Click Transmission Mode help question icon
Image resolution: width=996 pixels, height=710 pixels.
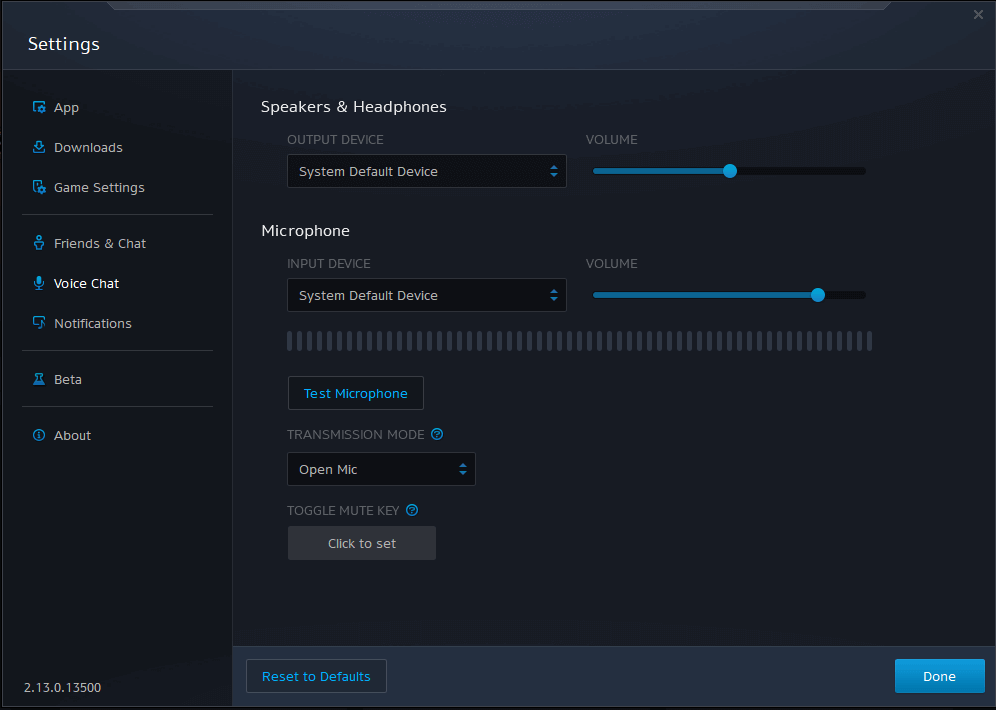(437, 435)
